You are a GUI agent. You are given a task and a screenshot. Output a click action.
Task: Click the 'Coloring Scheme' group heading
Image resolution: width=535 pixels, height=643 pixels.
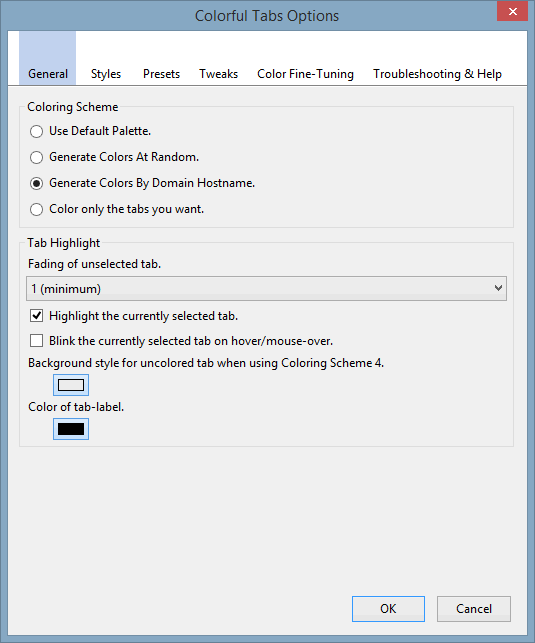73,107
